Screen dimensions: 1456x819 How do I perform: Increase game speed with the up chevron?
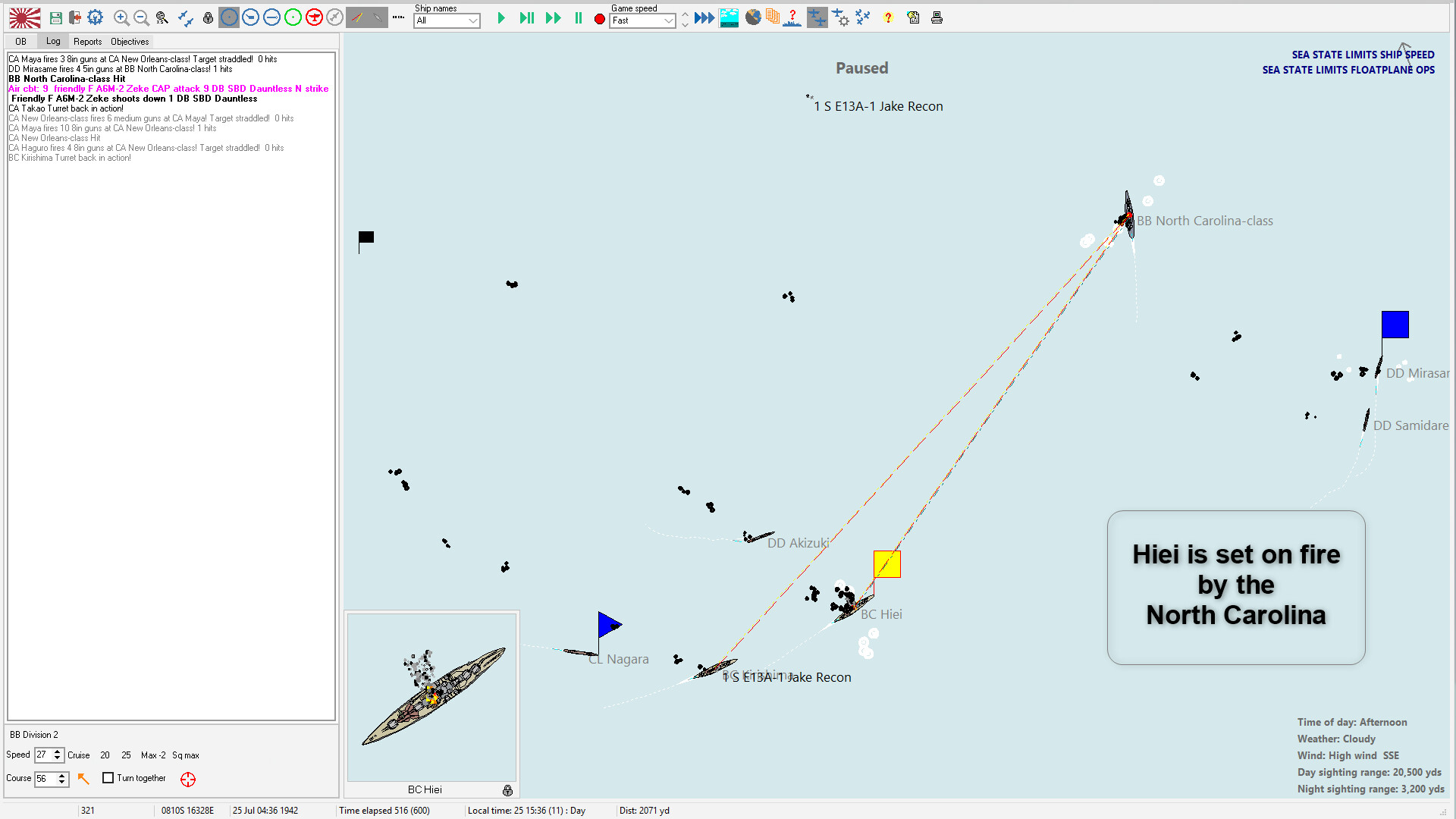[x=684, y=14]
